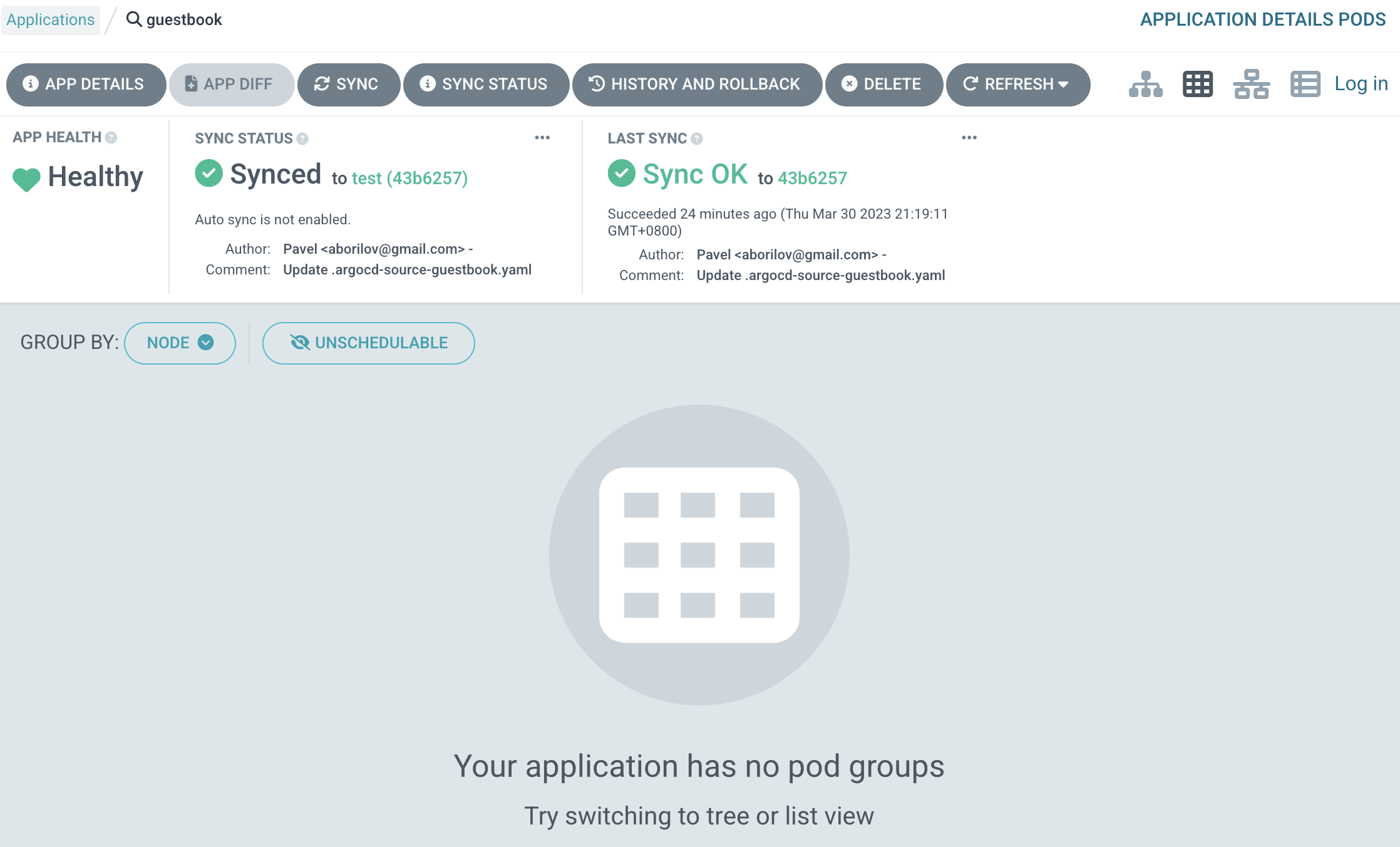Image resolution: width=1400 pixels, height=847 pixels.
Task: Switch to tree view layout
Action: tap(1145, 83)
